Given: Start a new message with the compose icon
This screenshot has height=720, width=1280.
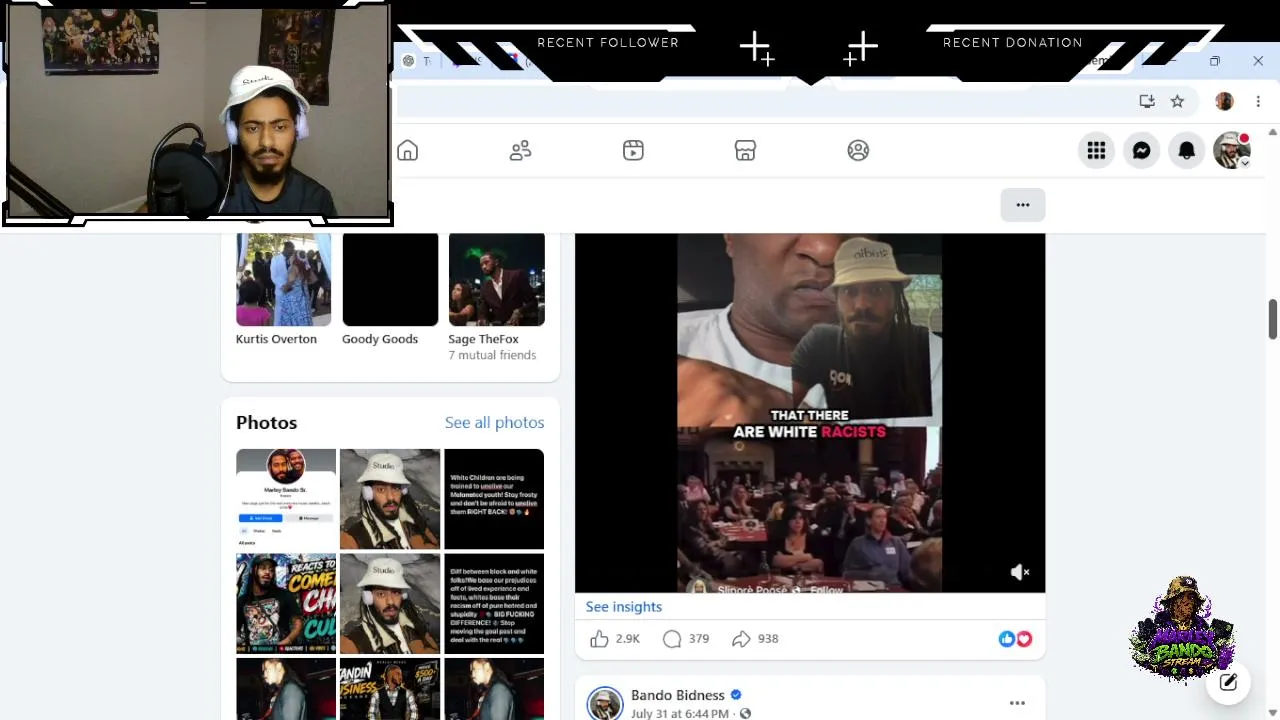Looking at the screenshot, I should pyautogui.click(x=1228, y=682).
